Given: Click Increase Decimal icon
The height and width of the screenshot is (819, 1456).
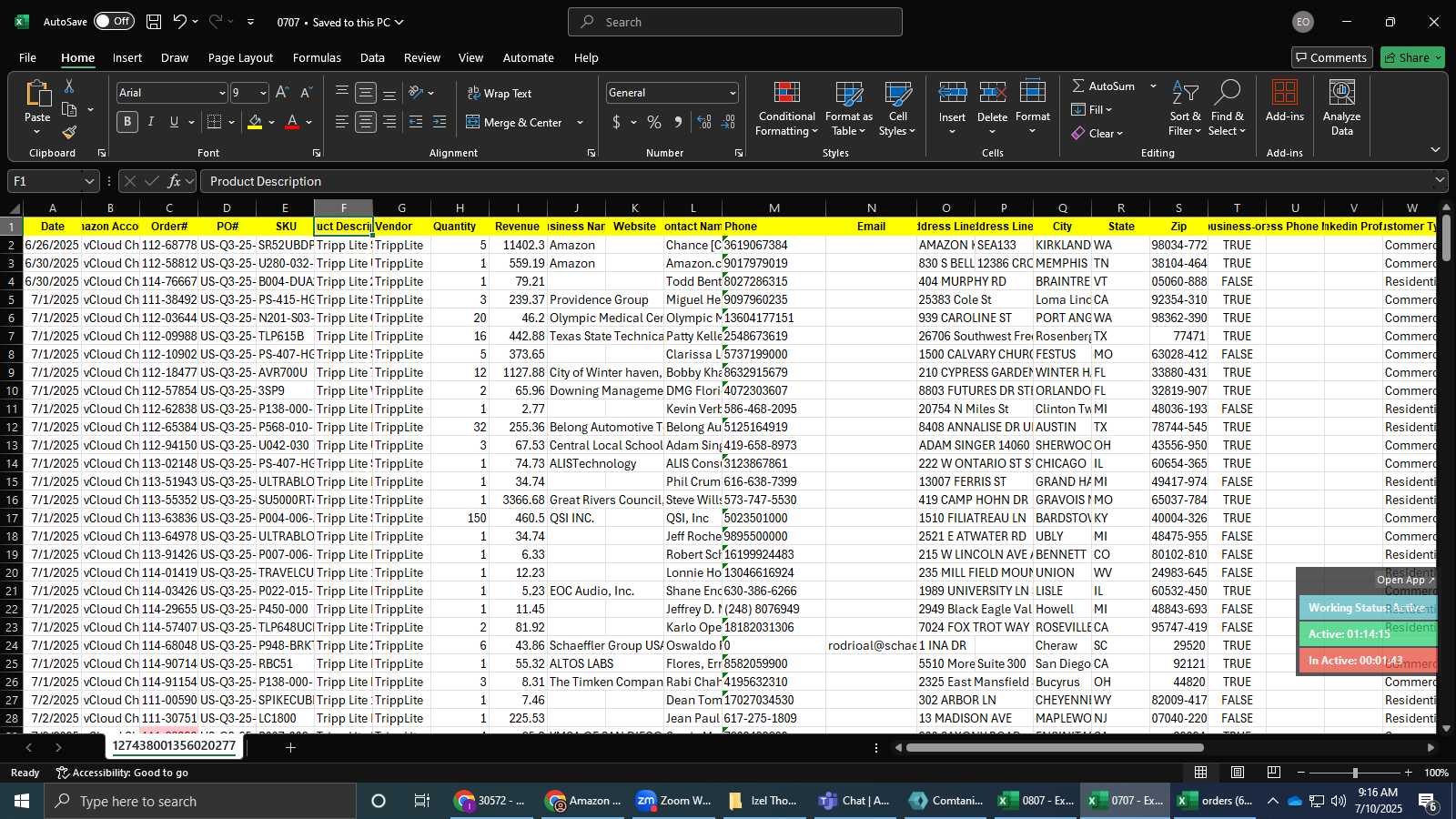Looking at the screenshot, I should coord(704,122).
